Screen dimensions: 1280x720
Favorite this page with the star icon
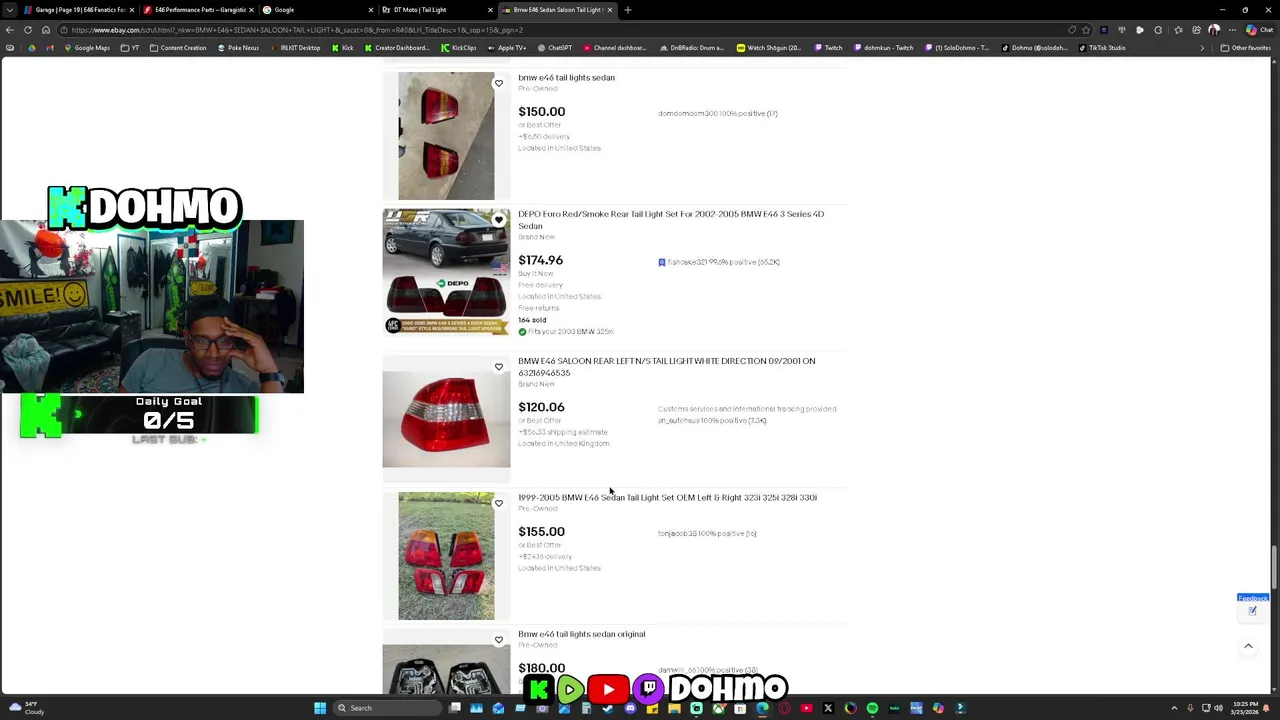[1085, 30]
